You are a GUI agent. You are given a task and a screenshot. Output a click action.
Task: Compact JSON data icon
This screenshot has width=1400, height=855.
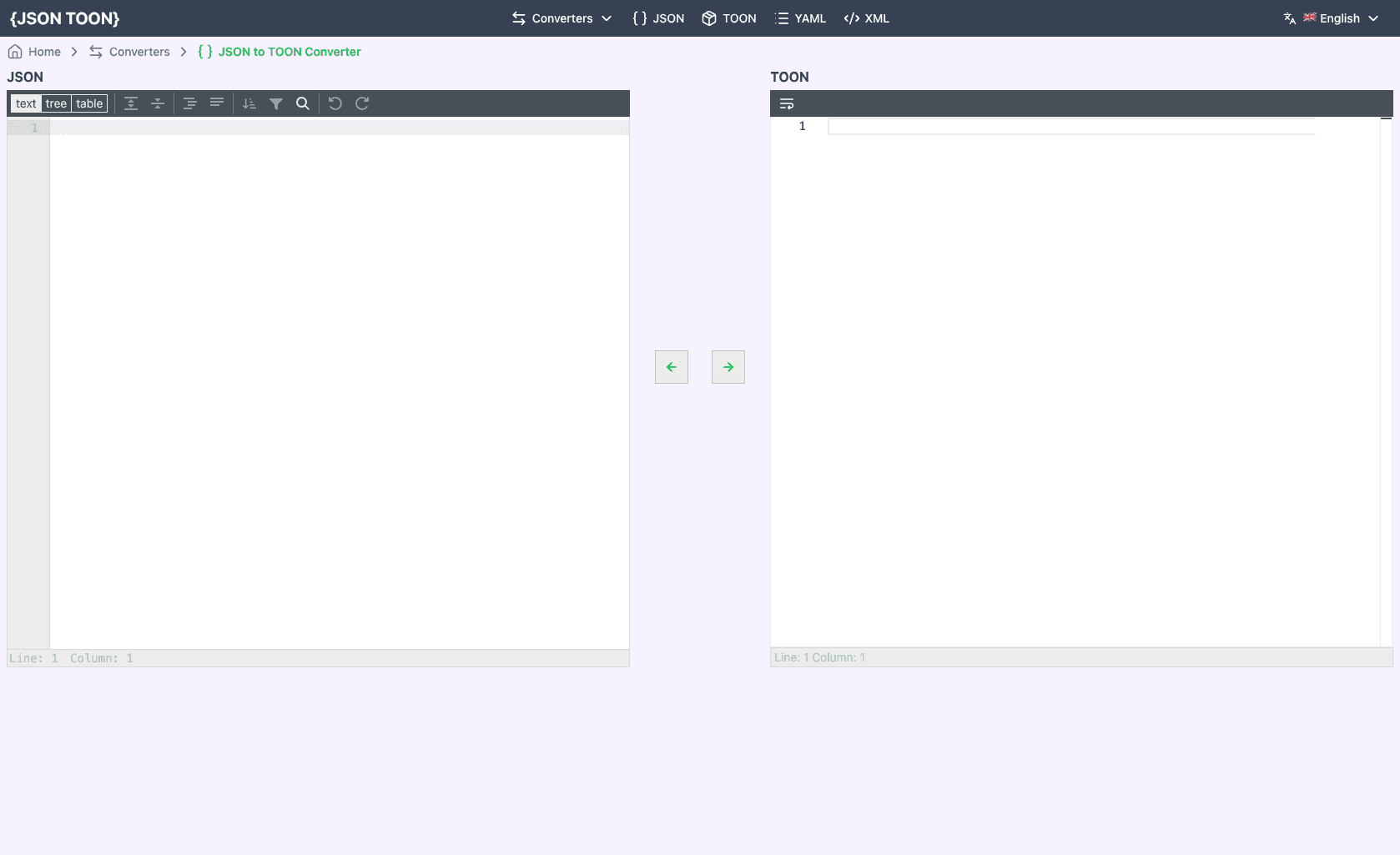click(217, 103)
